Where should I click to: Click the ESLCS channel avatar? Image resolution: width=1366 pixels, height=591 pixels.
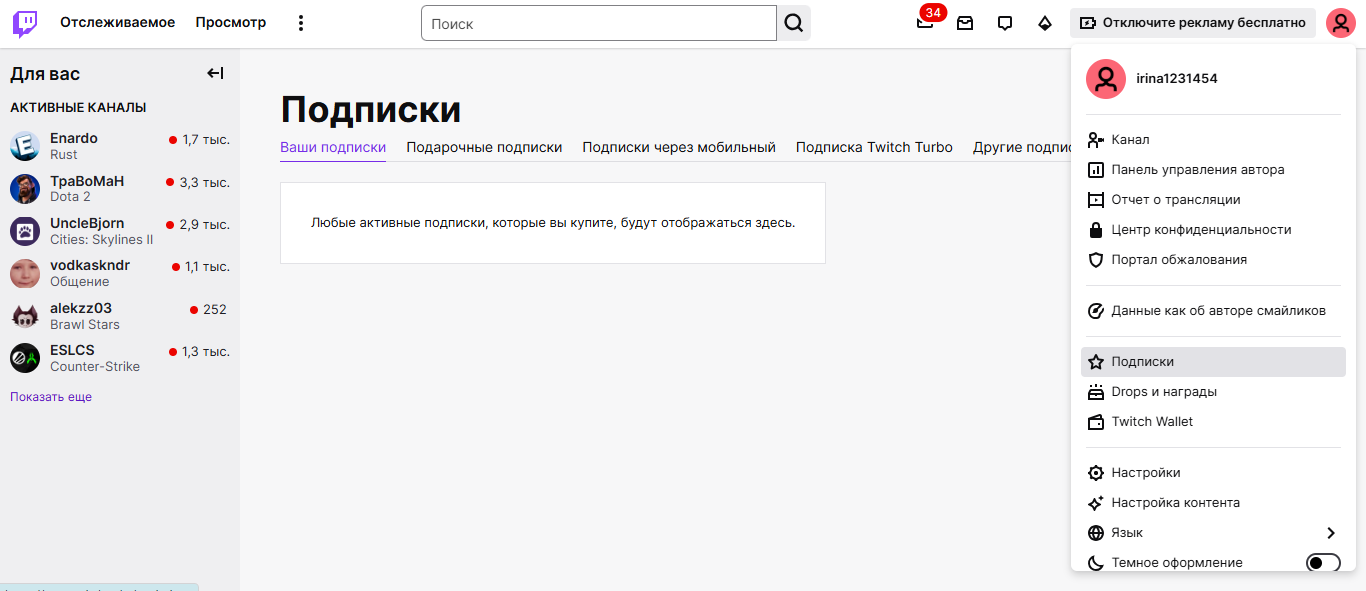(x=25, y=358)
